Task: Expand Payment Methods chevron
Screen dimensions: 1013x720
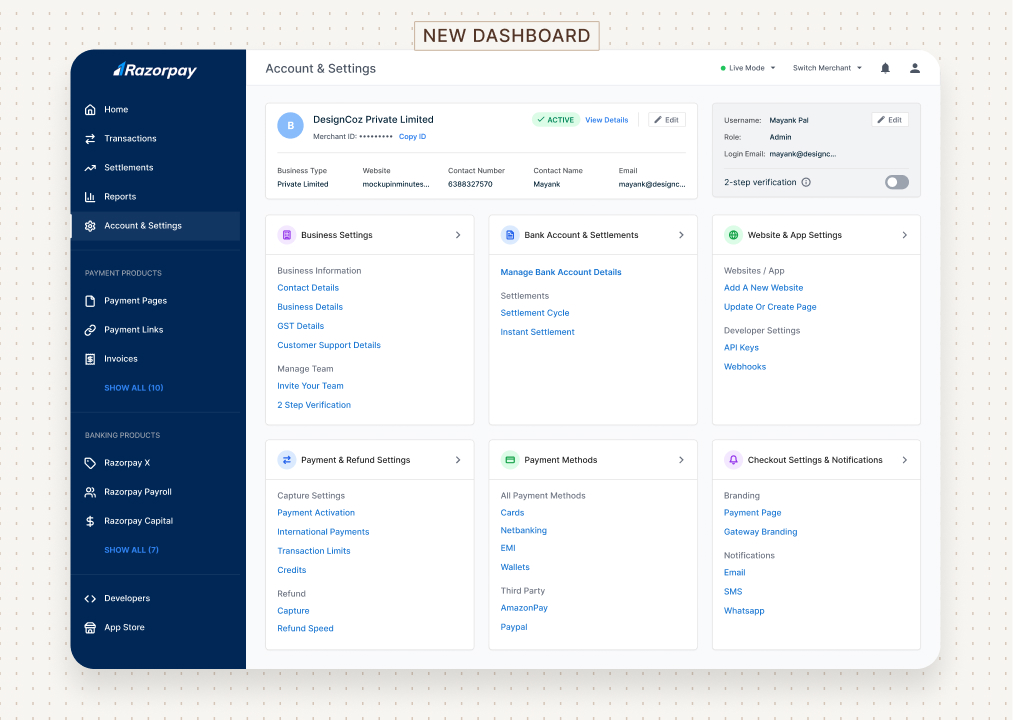Action: pos(681,460)
